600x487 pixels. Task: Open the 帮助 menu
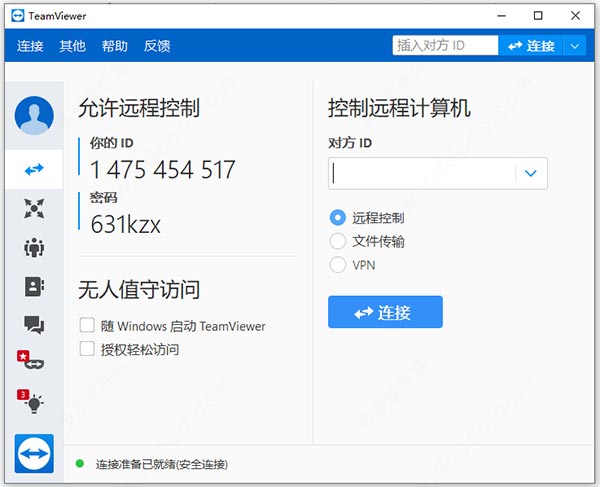pyautogui.click(x=114, y=46)
